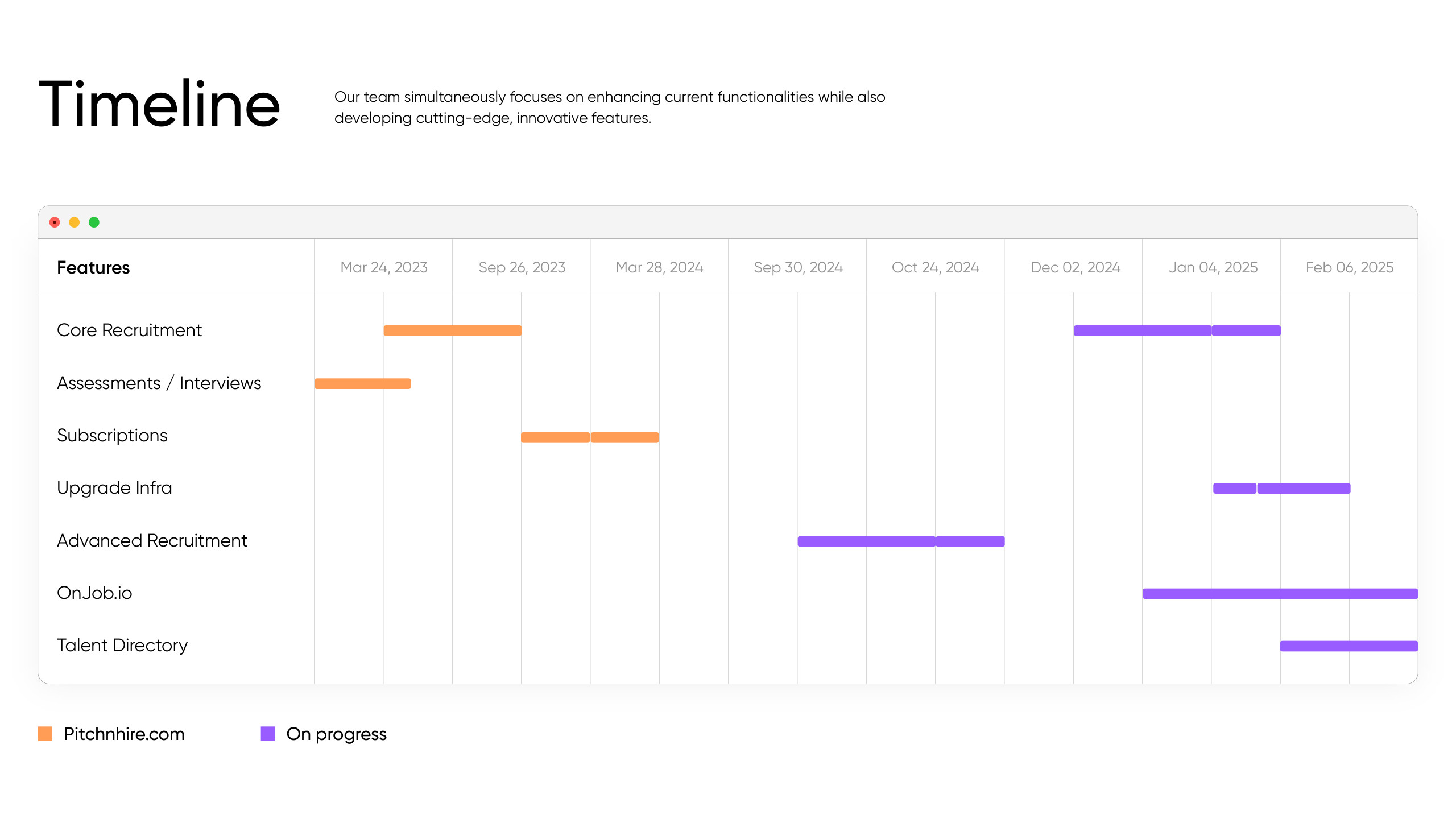Click the orange Pitchnhire.com legend square
Image resolution: width=1456 pixels, height=819 pixels.
click(45, 734)
